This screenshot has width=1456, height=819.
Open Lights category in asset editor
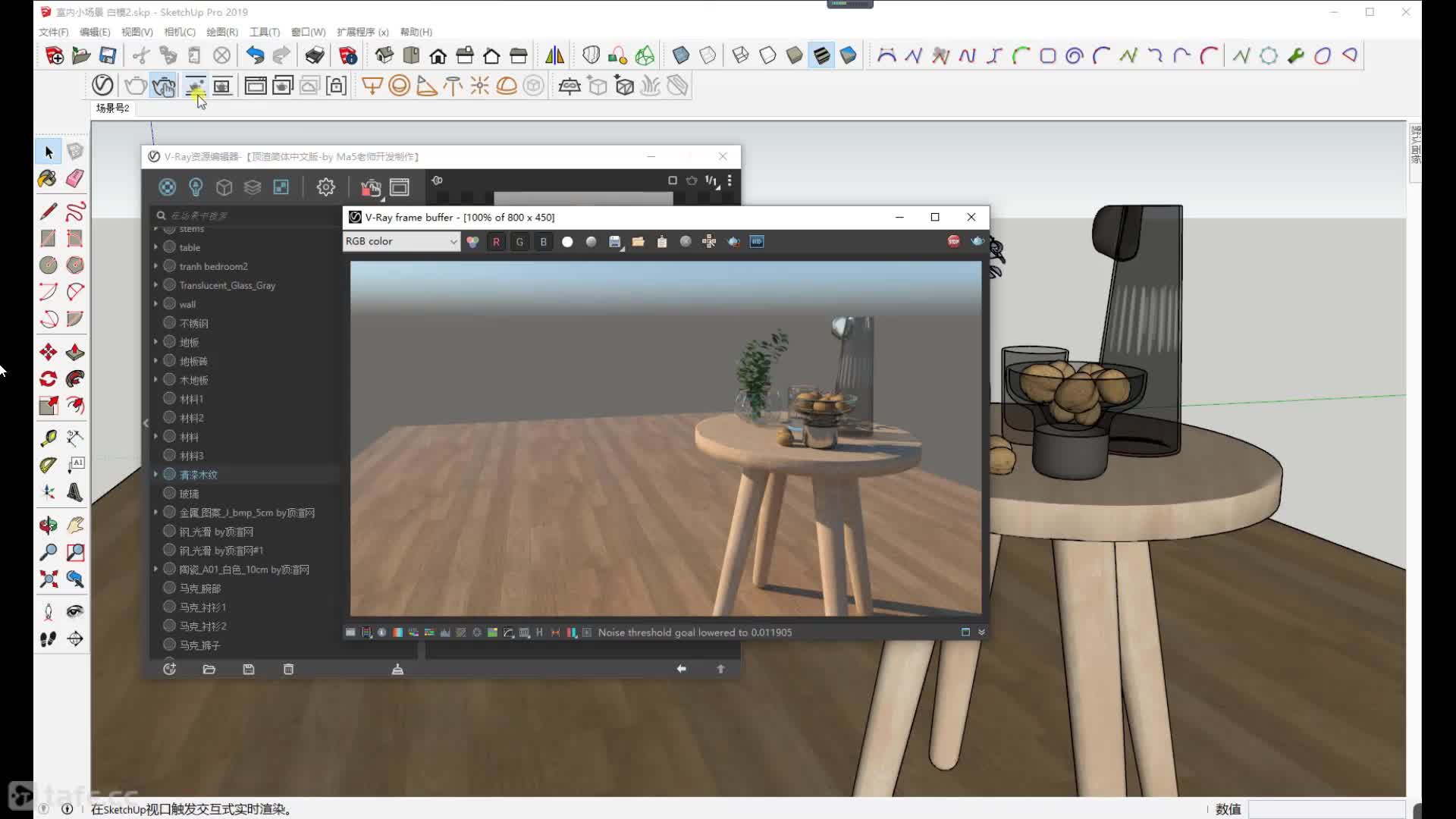click(196, 187)
